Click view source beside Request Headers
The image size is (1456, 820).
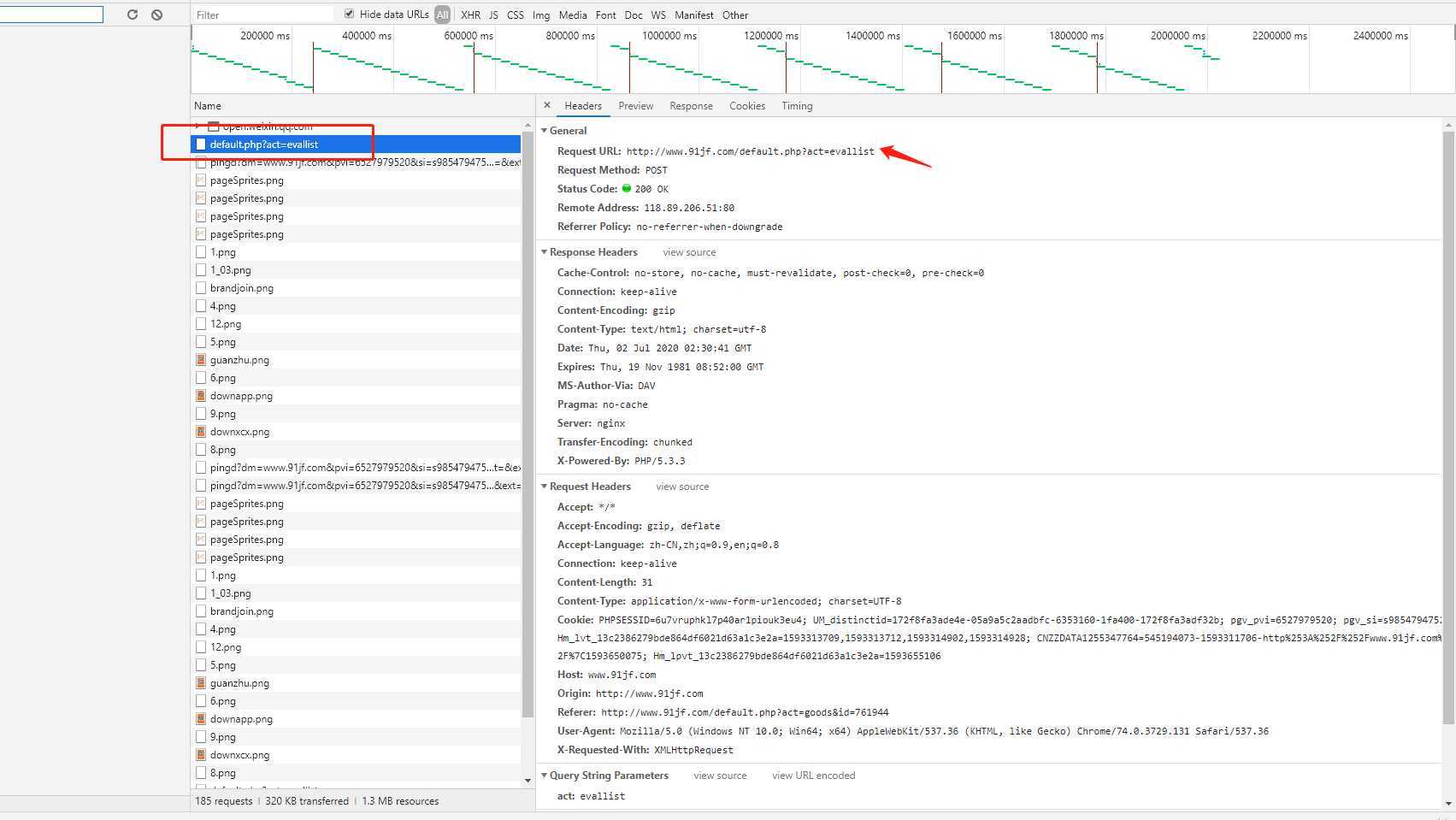pyautogui.click(x=682, y=487)
